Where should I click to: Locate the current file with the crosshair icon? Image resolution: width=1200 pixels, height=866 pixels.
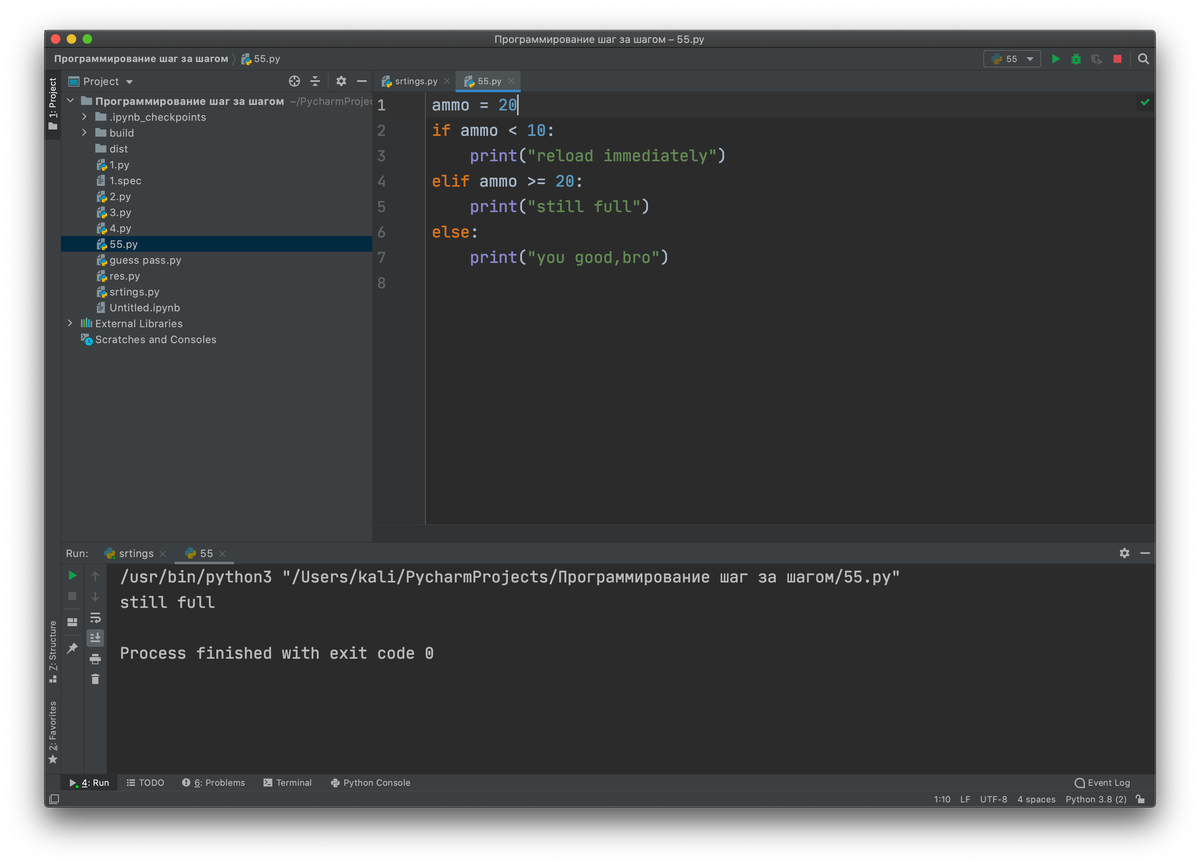click(294, 81)
